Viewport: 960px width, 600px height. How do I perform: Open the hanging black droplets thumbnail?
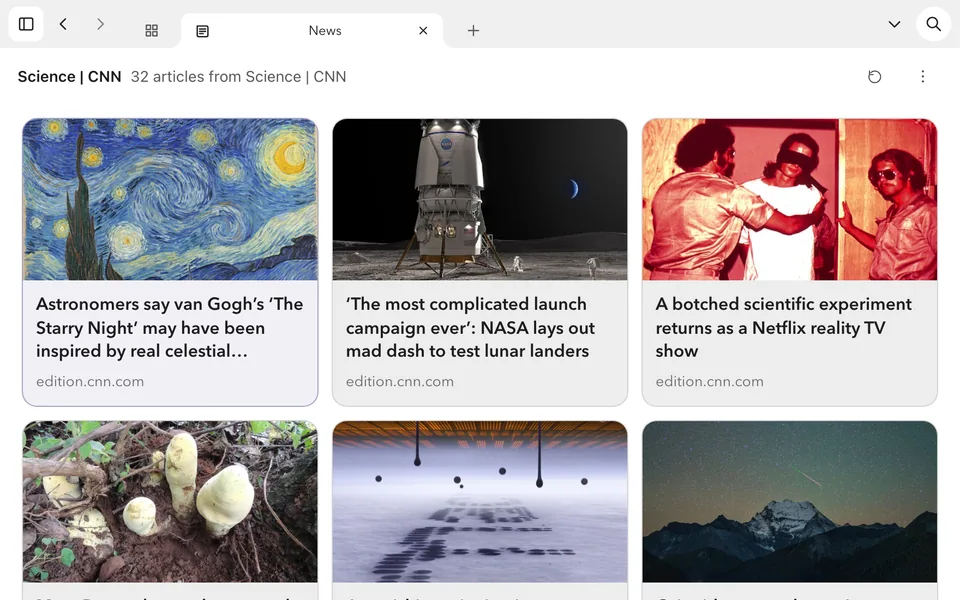pyautogui.click(x=480, y=501)
